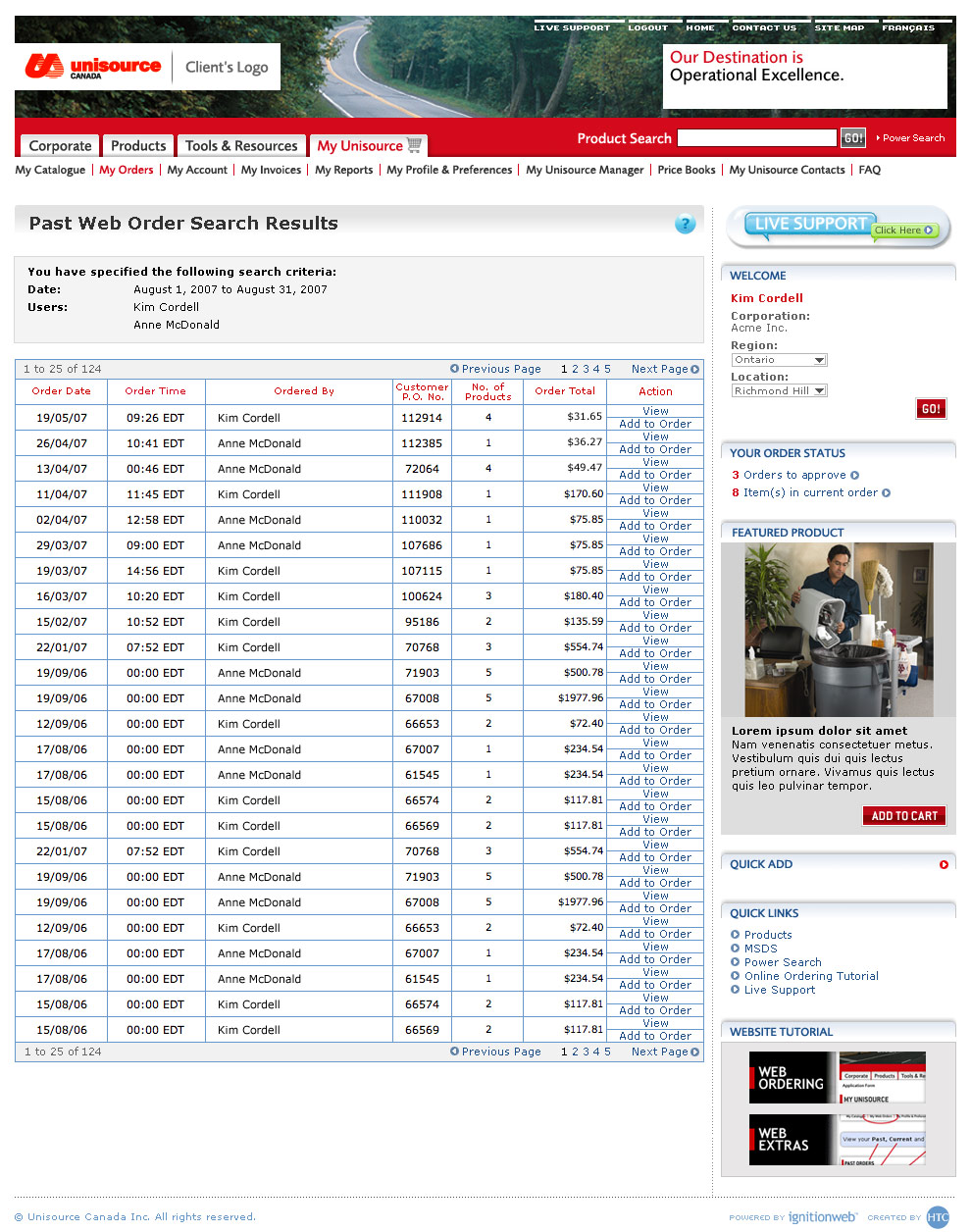Image resolution: width=971 pixels, height=1232 pixels.
Task: Click the top Next Page arrow icon
Action: click(x=695, y=370)
